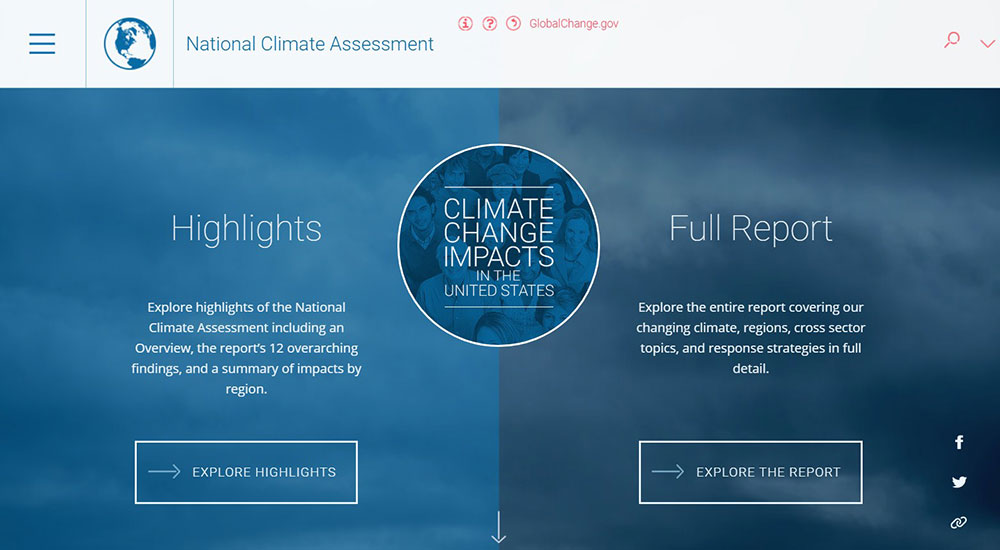This screenshot has height=550, width=1000.
Task: Visit the GlobalChange.gov link
Action: tap(574, 24)
